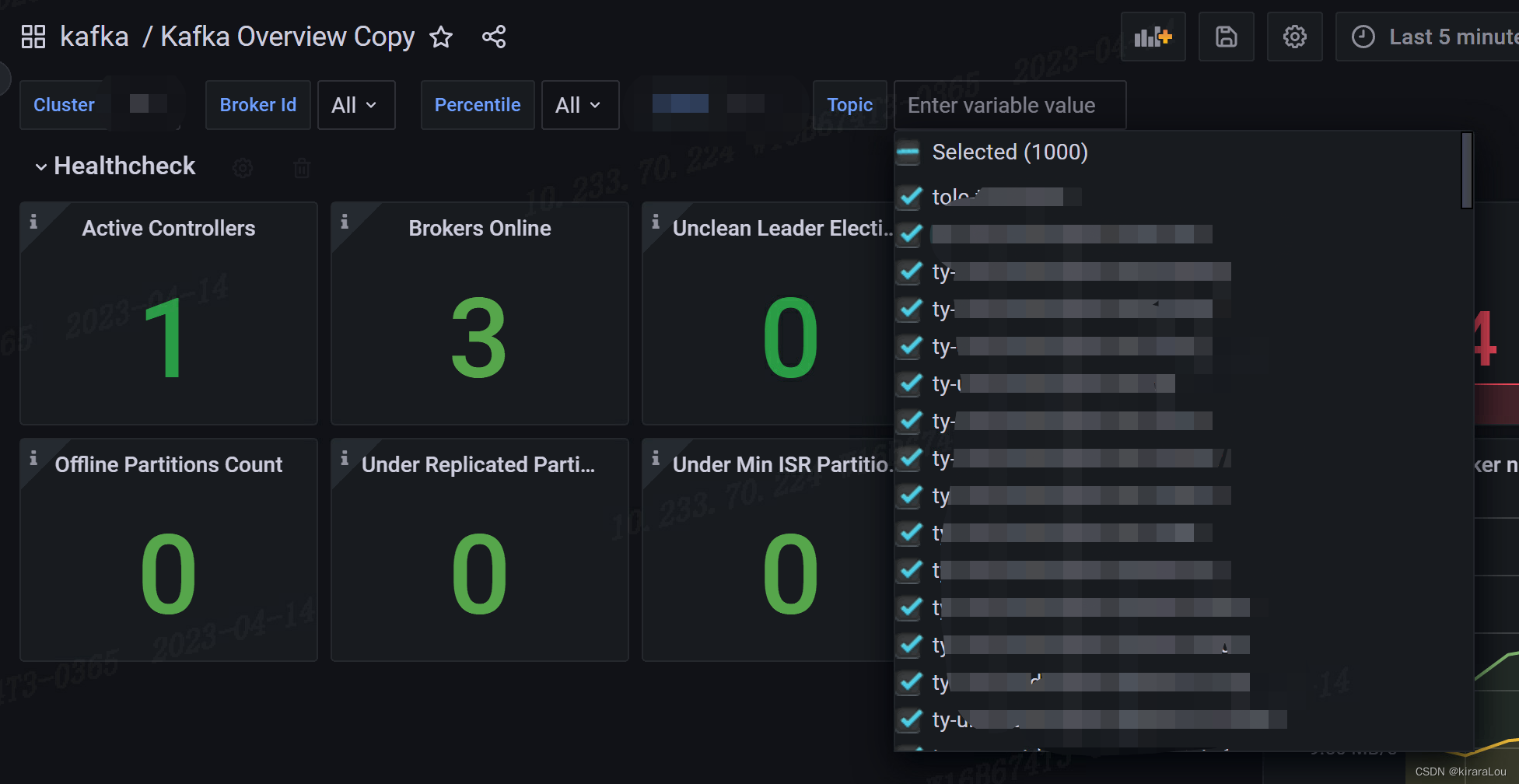Click the Offline Partitions Count value 0
The width and height of the screenshot is (1519, 784).
[168, 574]
